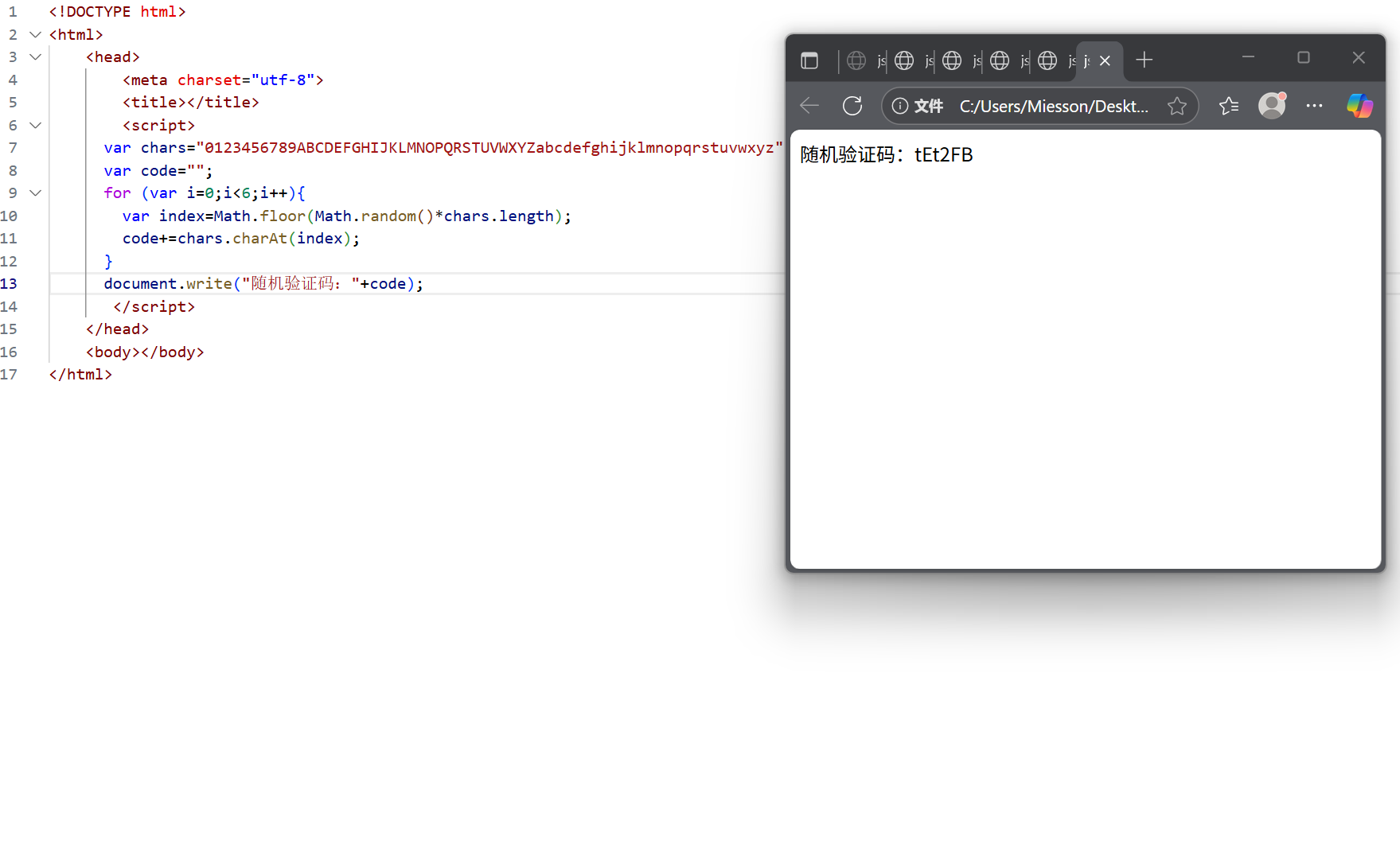Maximize the browser window
The image size is (1400, 856).
[1304, 57]
